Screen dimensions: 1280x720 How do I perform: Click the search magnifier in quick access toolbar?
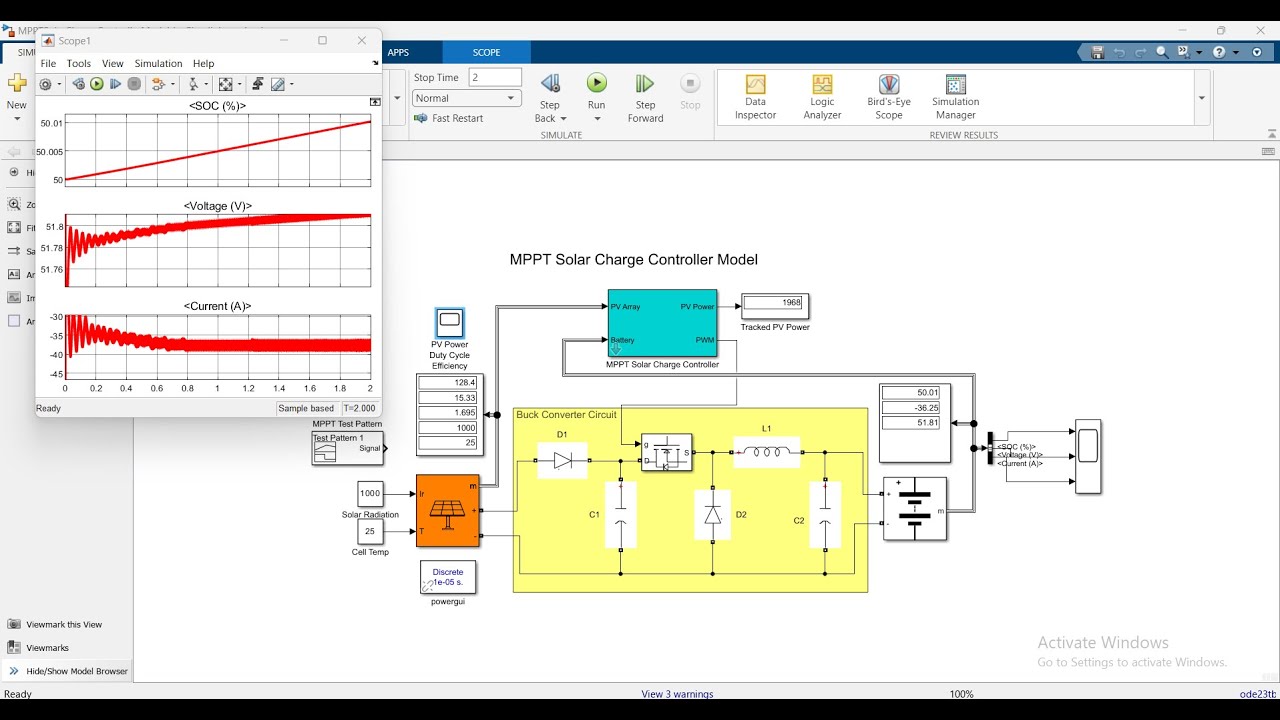coord(1162,52)
